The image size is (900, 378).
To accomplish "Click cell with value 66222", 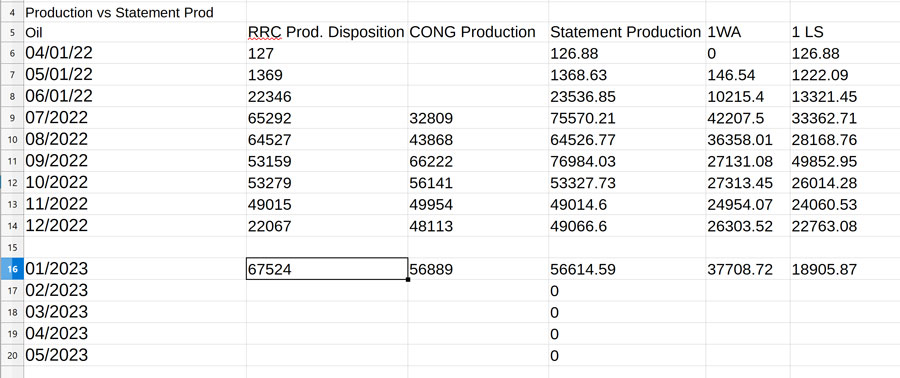I will [478, 161].
